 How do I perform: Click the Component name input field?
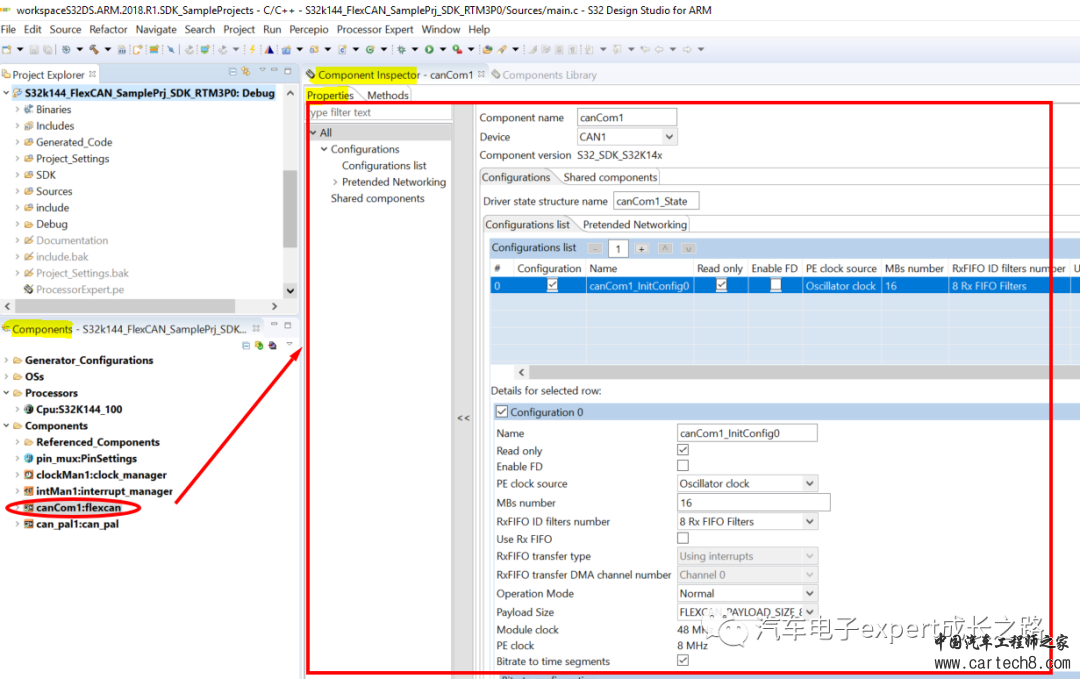tap(627, 118)
